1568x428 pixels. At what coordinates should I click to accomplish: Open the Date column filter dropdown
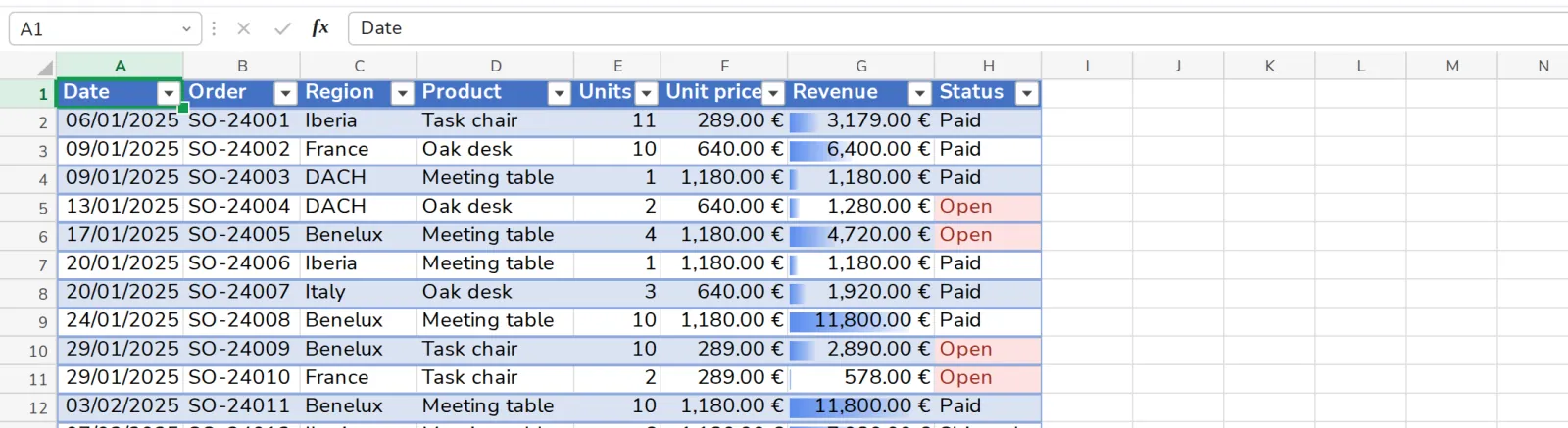[x=169, y=93]
